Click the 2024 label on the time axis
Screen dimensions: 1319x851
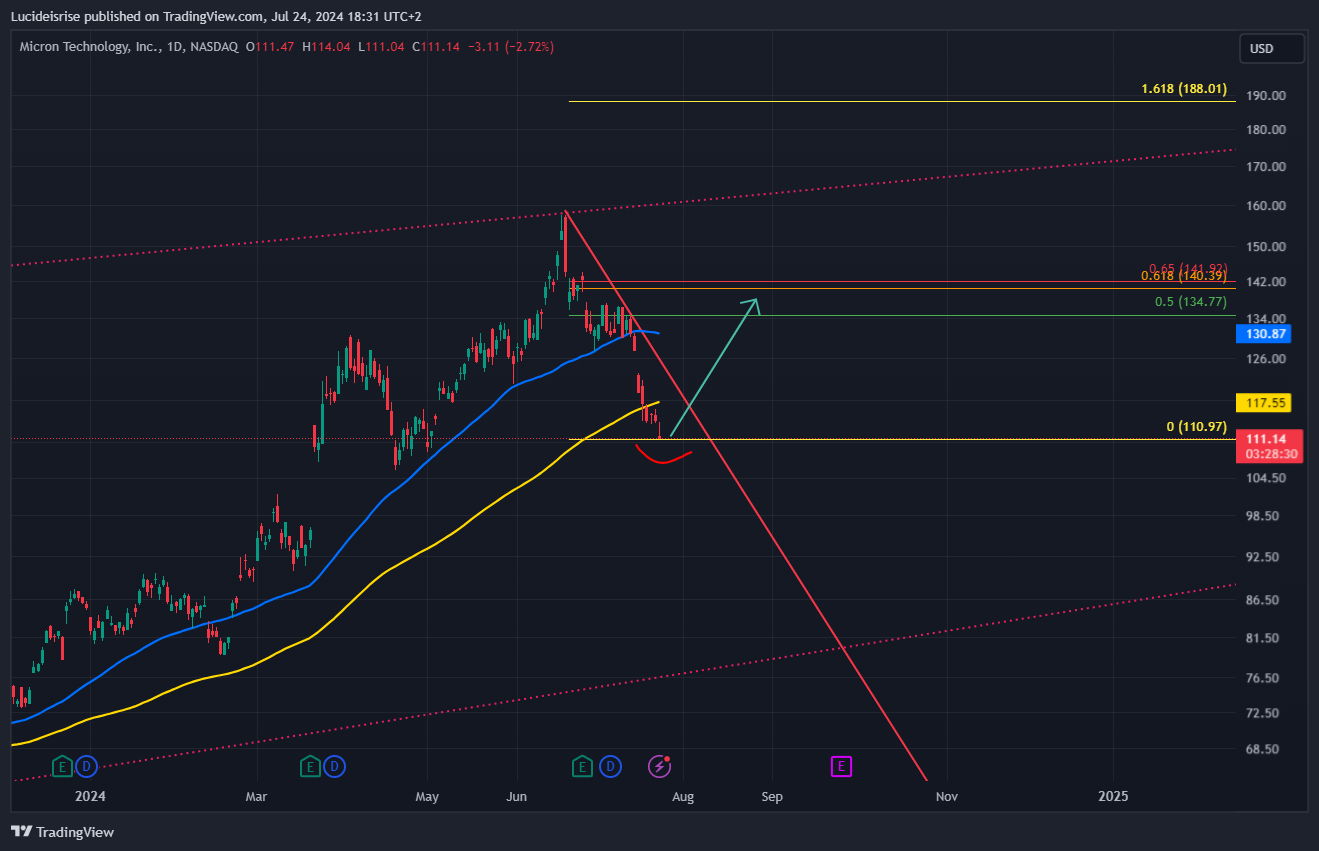[90, 797]
